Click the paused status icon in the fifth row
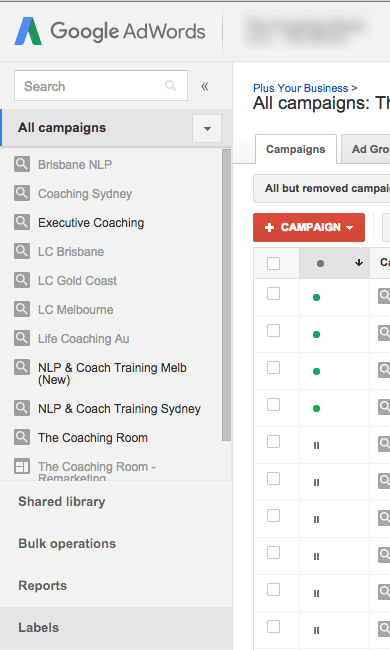Screen dimensions: 390x650 [x=316, y=446]
